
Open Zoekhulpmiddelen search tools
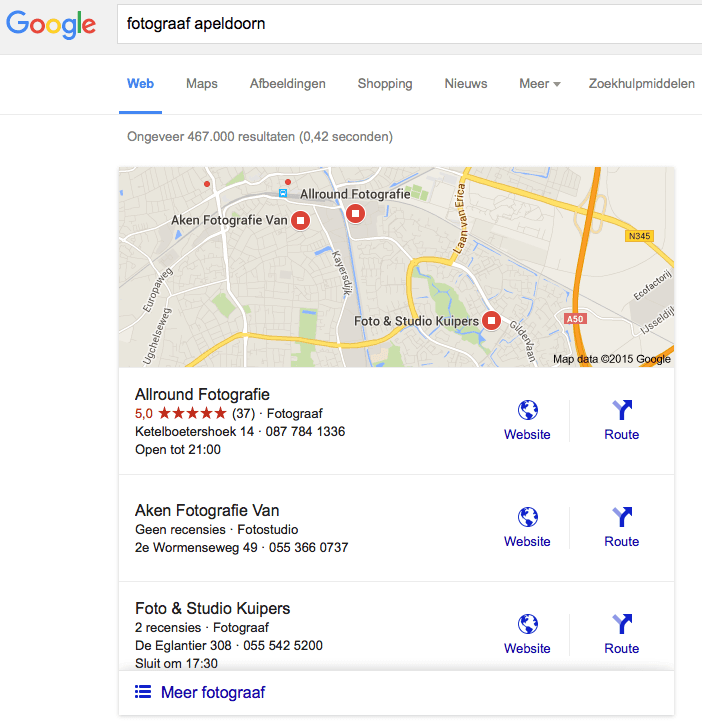[641, 84]
